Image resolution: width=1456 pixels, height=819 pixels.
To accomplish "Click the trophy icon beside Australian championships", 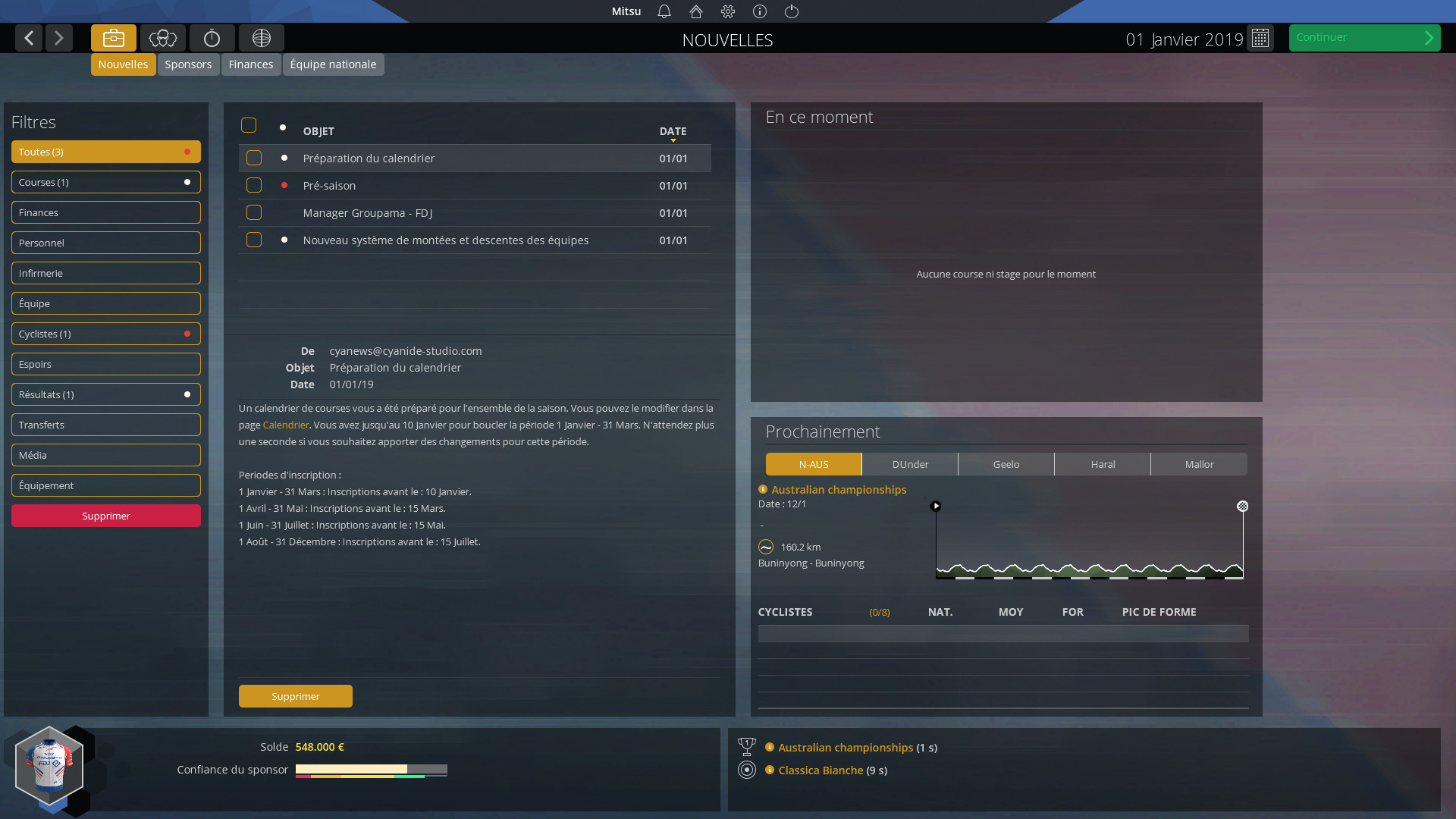I will tap(748, 747).
